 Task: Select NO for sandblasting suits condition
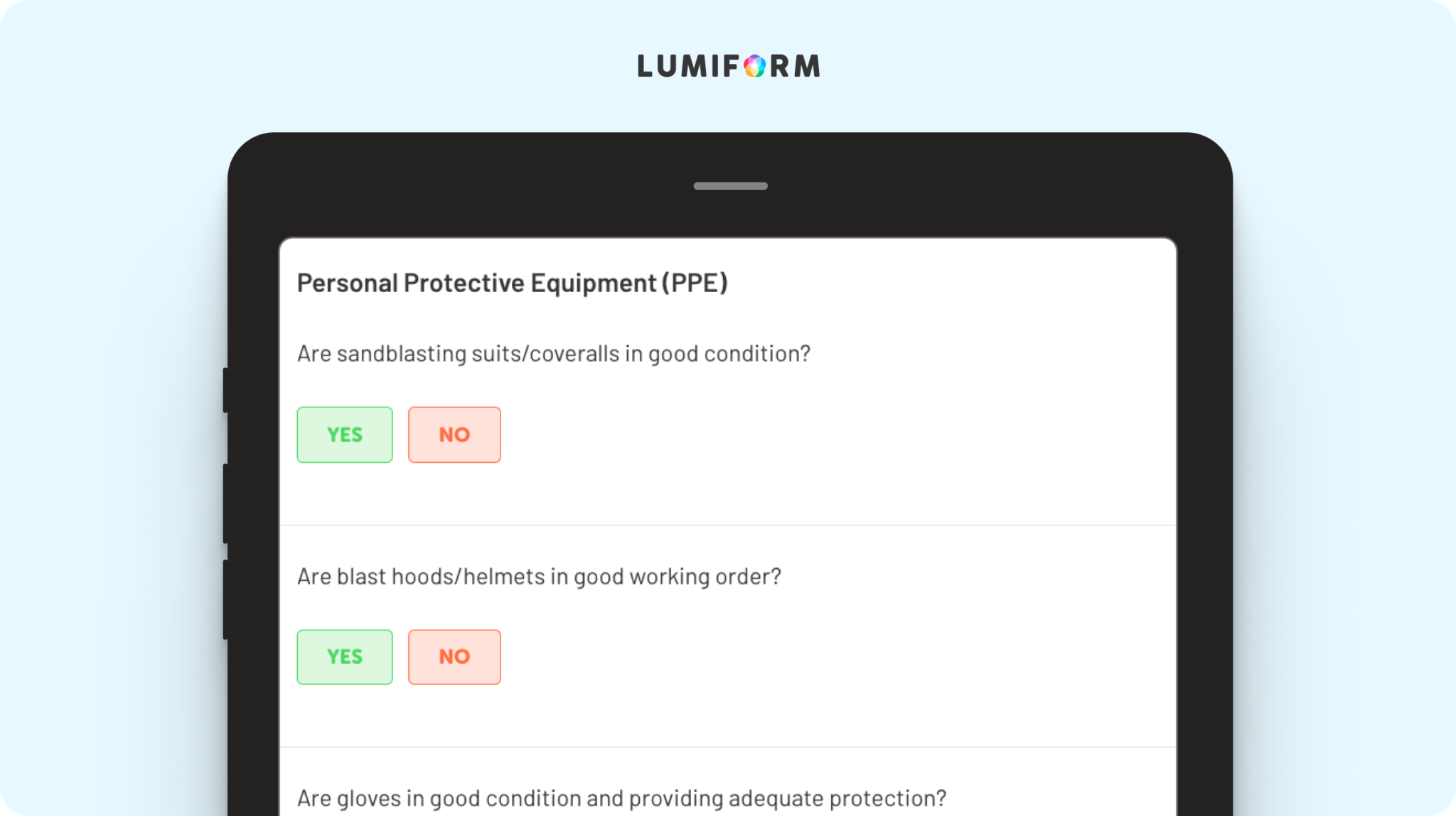click(454, 434)
